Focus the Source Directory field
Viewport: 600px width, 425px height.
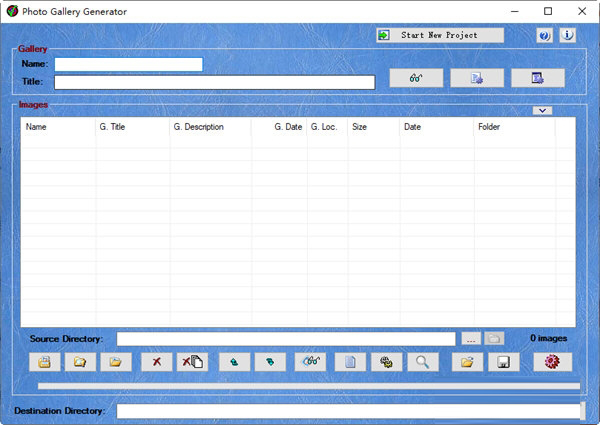point(286,339)
